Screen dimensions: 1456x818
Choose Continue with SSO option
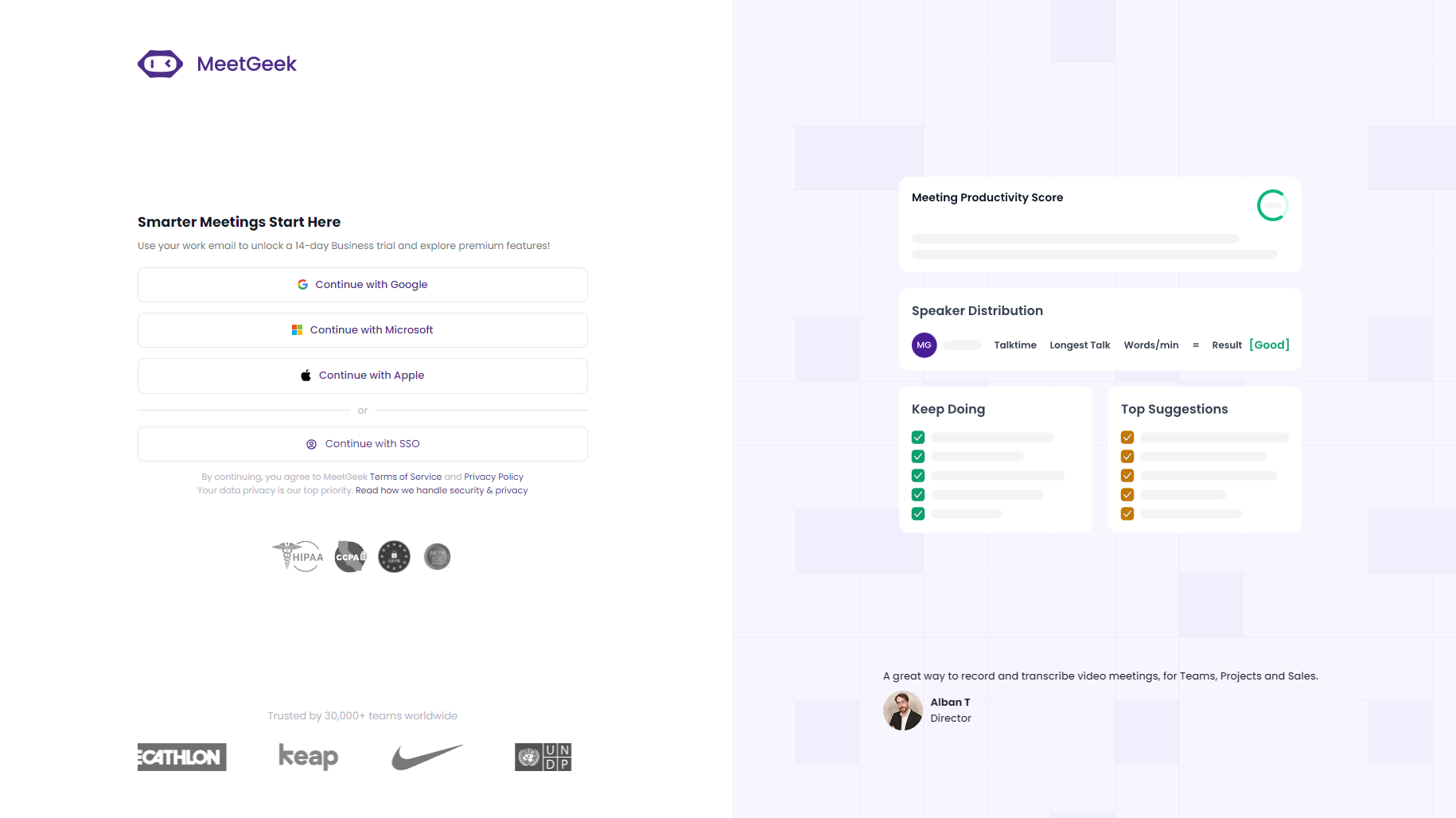tap(363, 444)
